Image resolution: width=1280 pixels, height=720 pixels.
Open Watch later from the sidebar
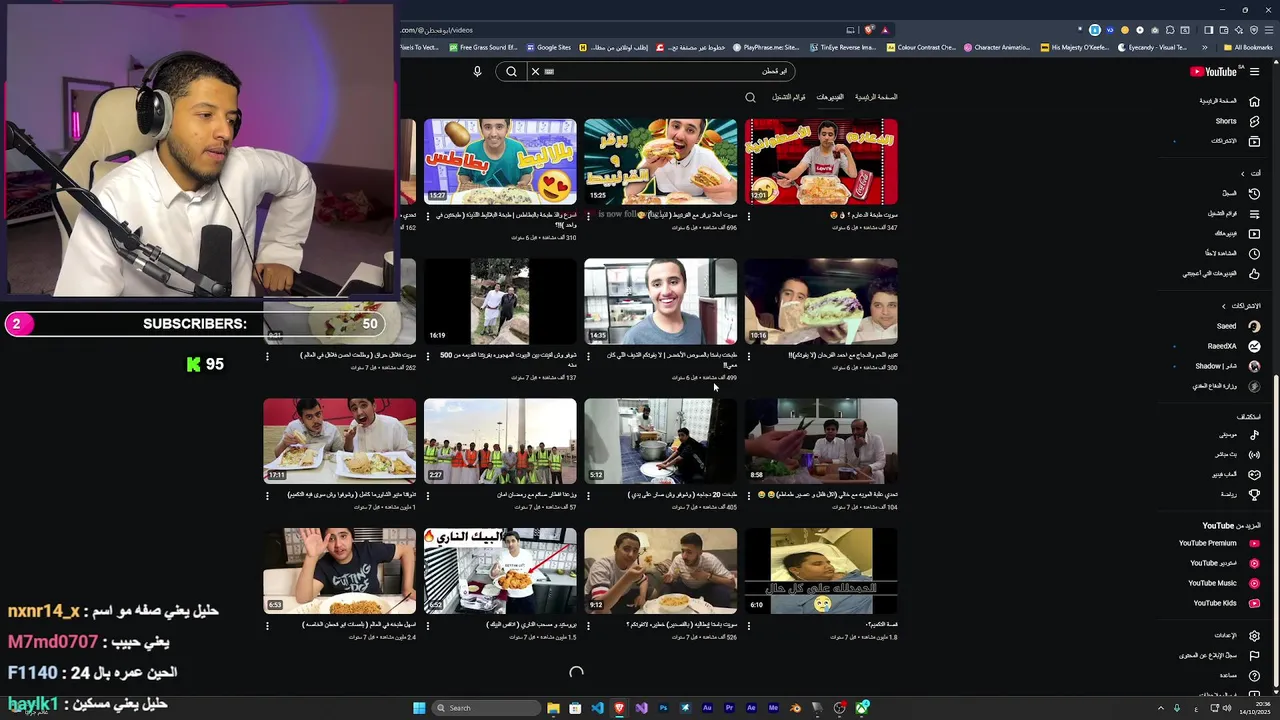tap(1231, 253)
